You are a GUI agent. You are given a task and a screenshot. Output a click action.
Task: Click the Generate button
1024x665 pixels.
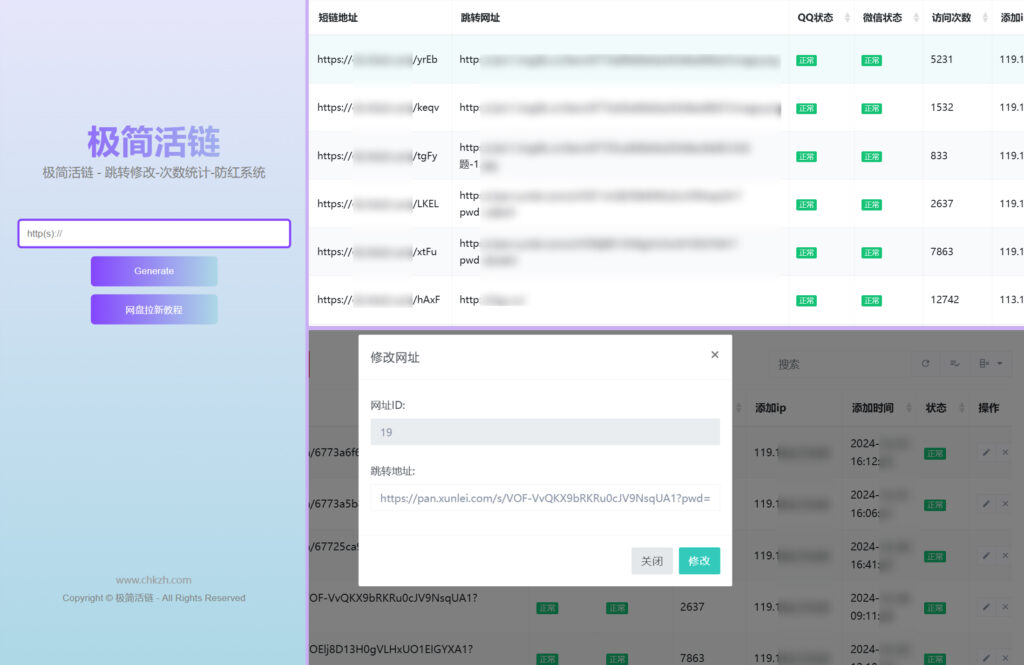pyautogui.click(x=153, y=271)
